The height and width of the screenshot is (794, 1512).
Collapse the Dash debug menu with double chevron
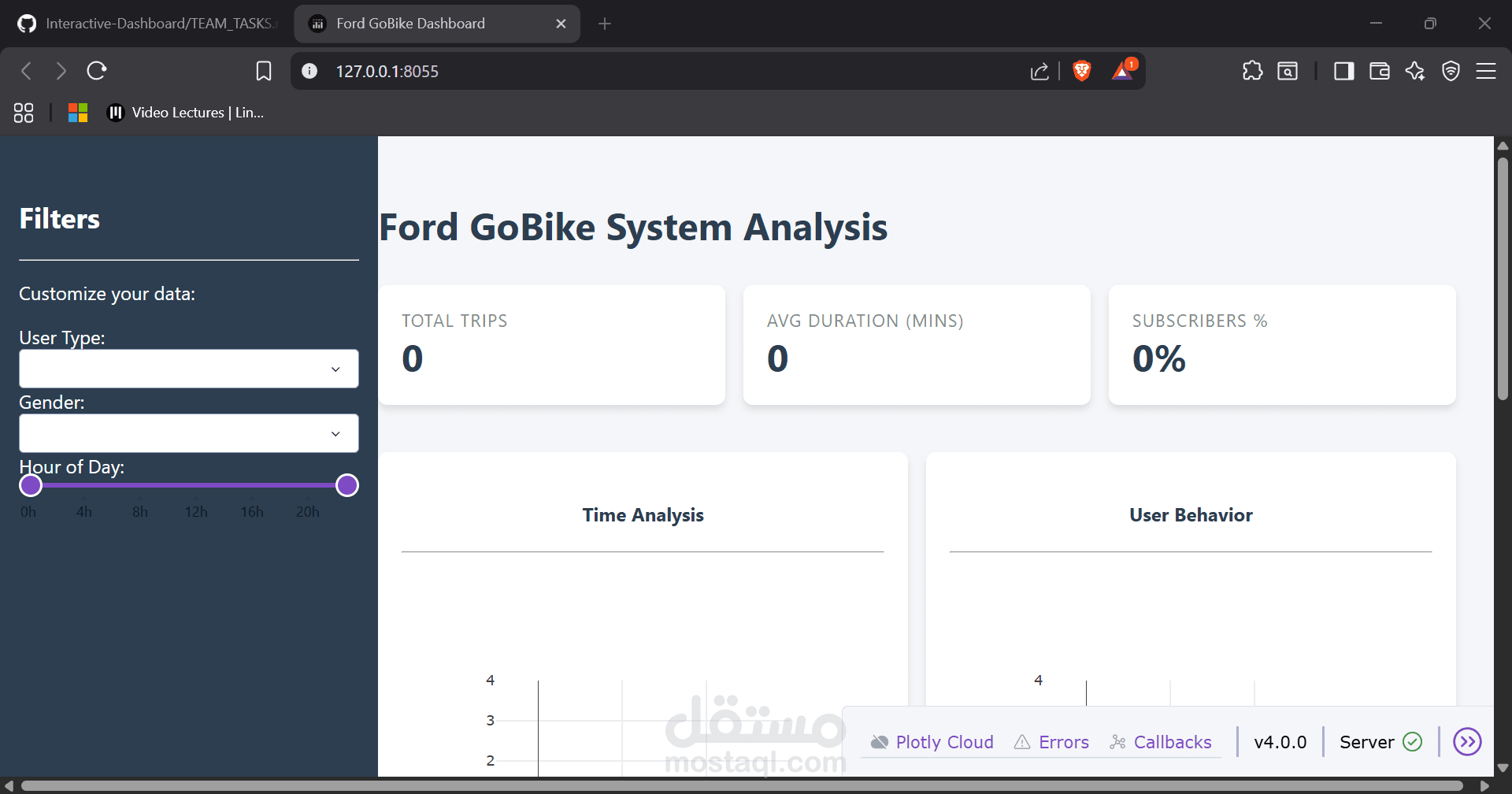(x=1469, y=741)
